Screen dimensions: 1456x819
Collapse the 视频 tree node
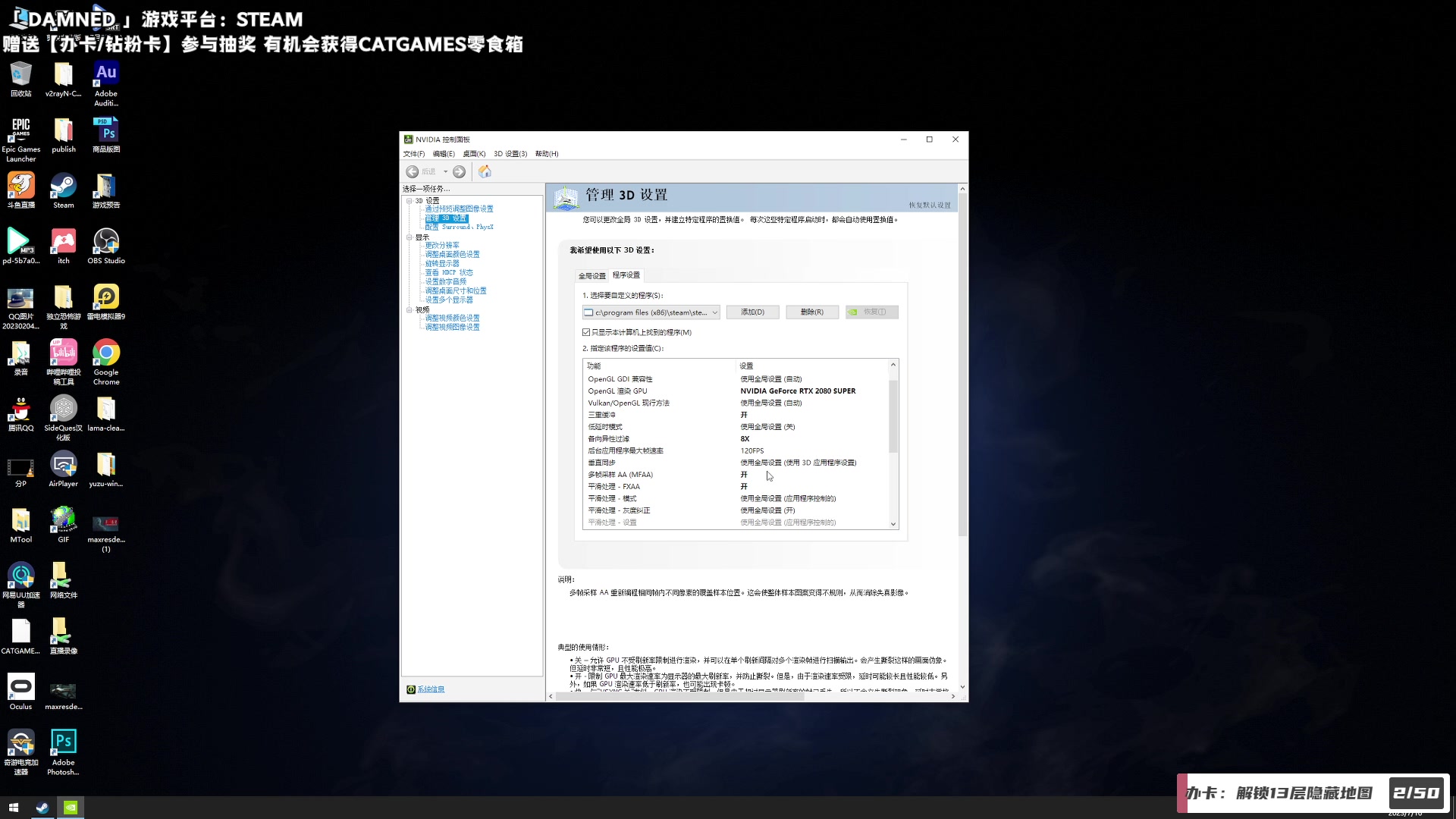coord(409,309)
